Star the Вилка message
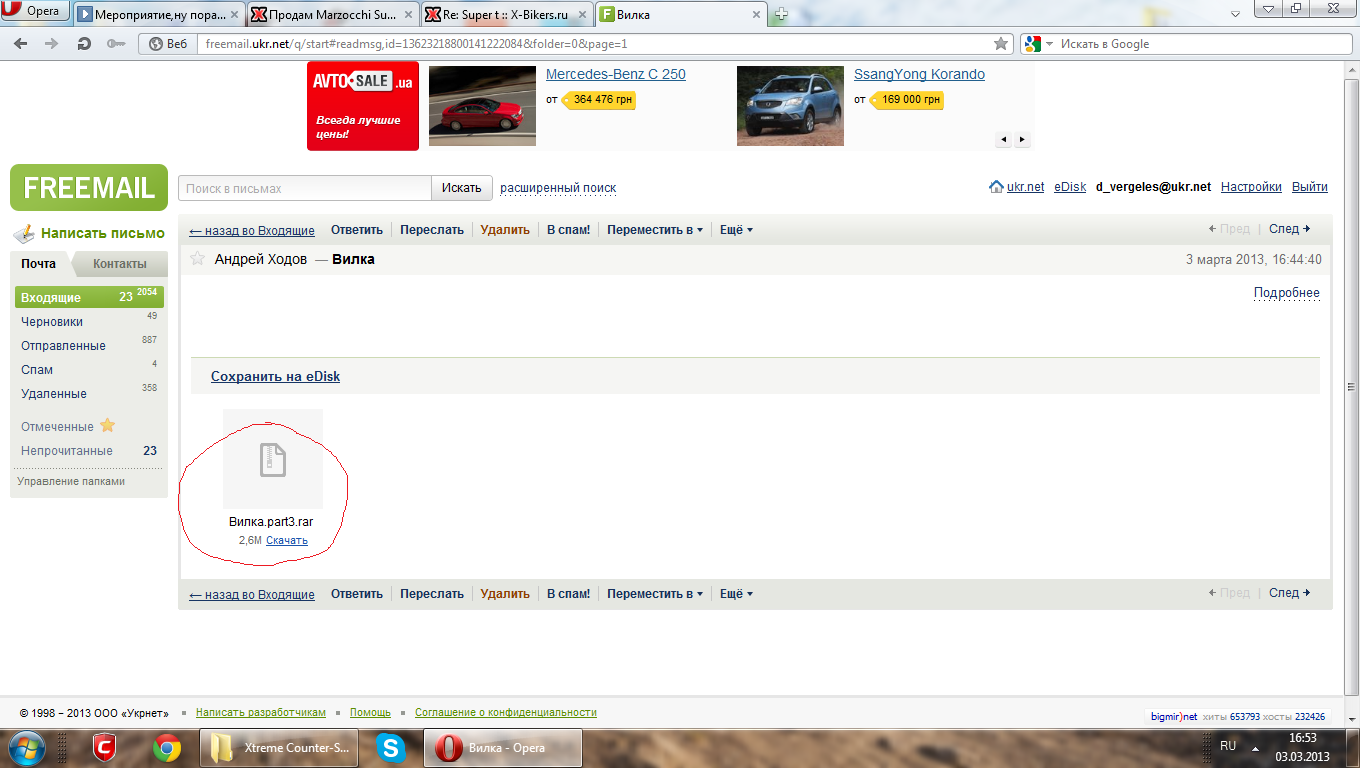The image size is (1360, 768). point(198,259)
